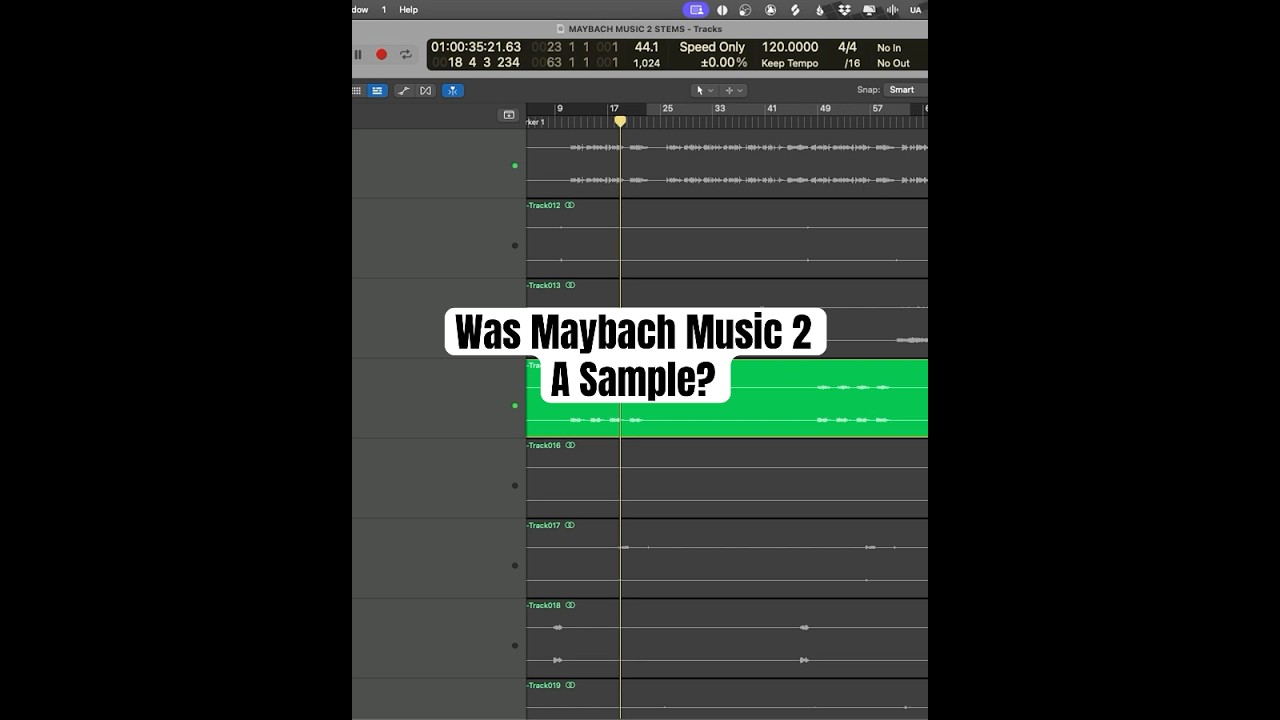Click the No Out MIDI indicator
The width and height of the screenshot is (1280, 720).
coord(893,63)
